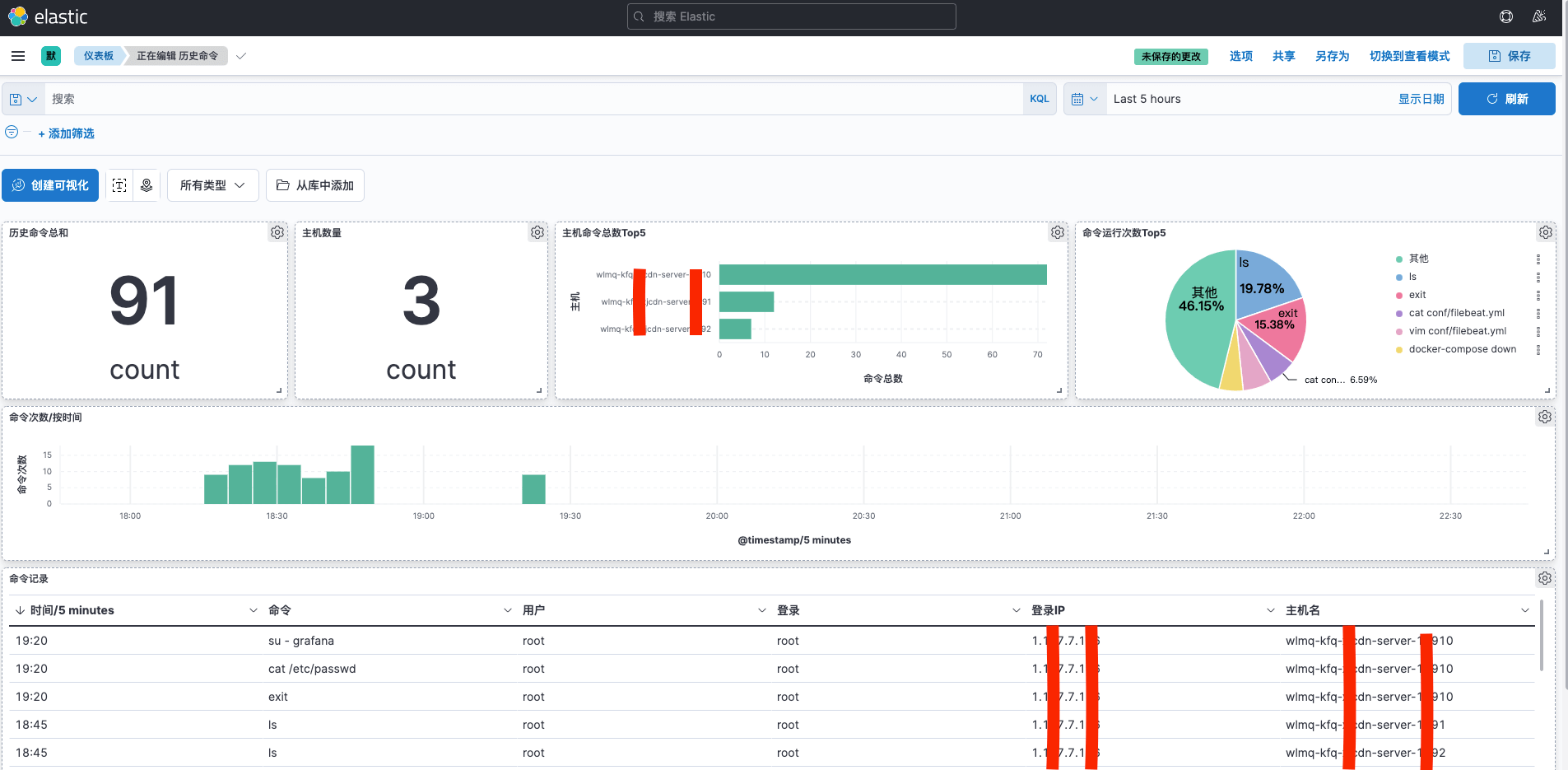
Task: Click the 创建可视化 button
Action: point(50,185)
